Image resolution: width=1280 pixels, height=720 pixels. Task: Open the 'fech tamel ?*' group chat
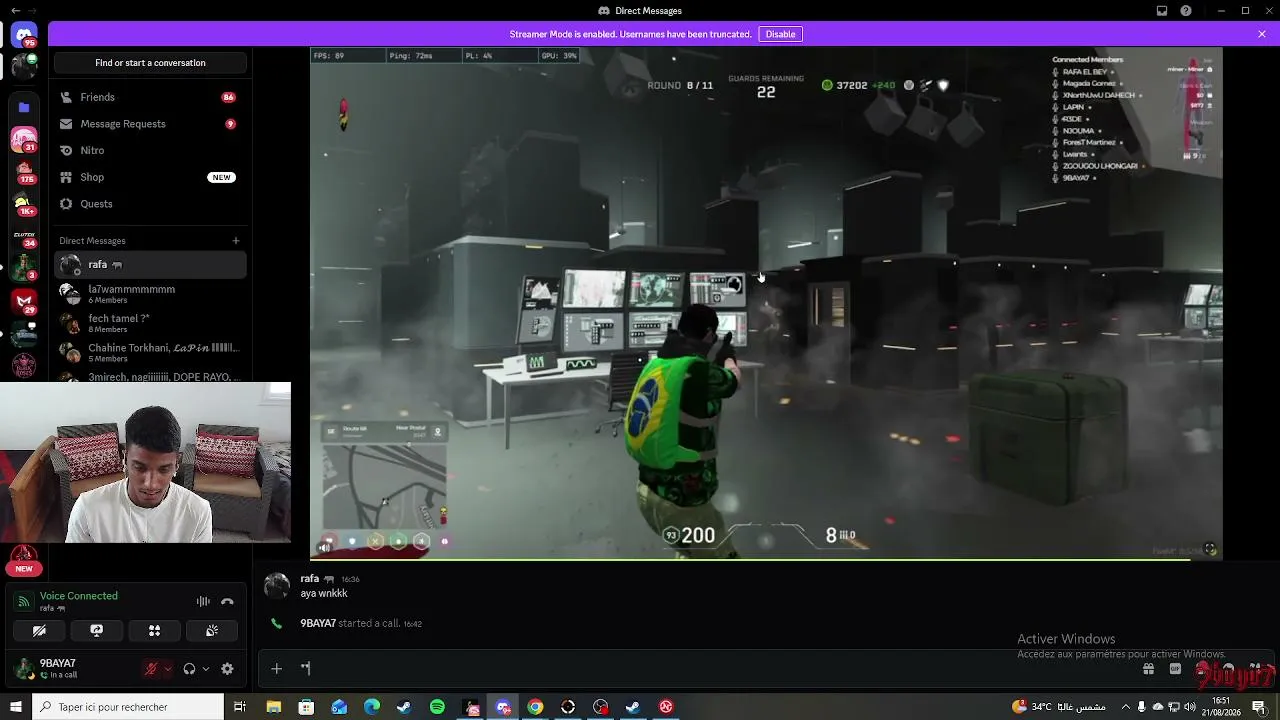pos(150,323)
